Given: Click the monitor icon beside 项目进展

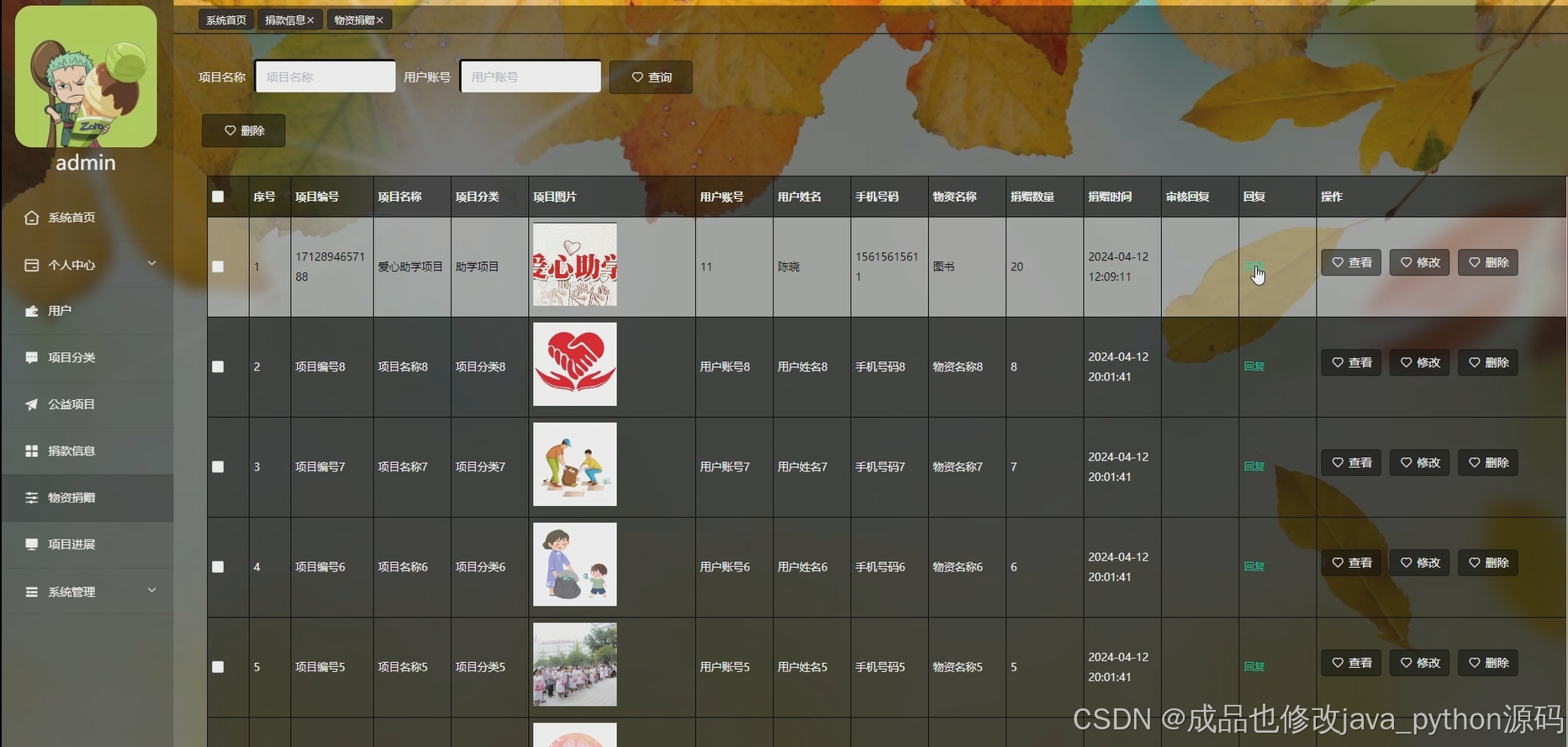Looking at the screenshot, I should coord(32,544).
